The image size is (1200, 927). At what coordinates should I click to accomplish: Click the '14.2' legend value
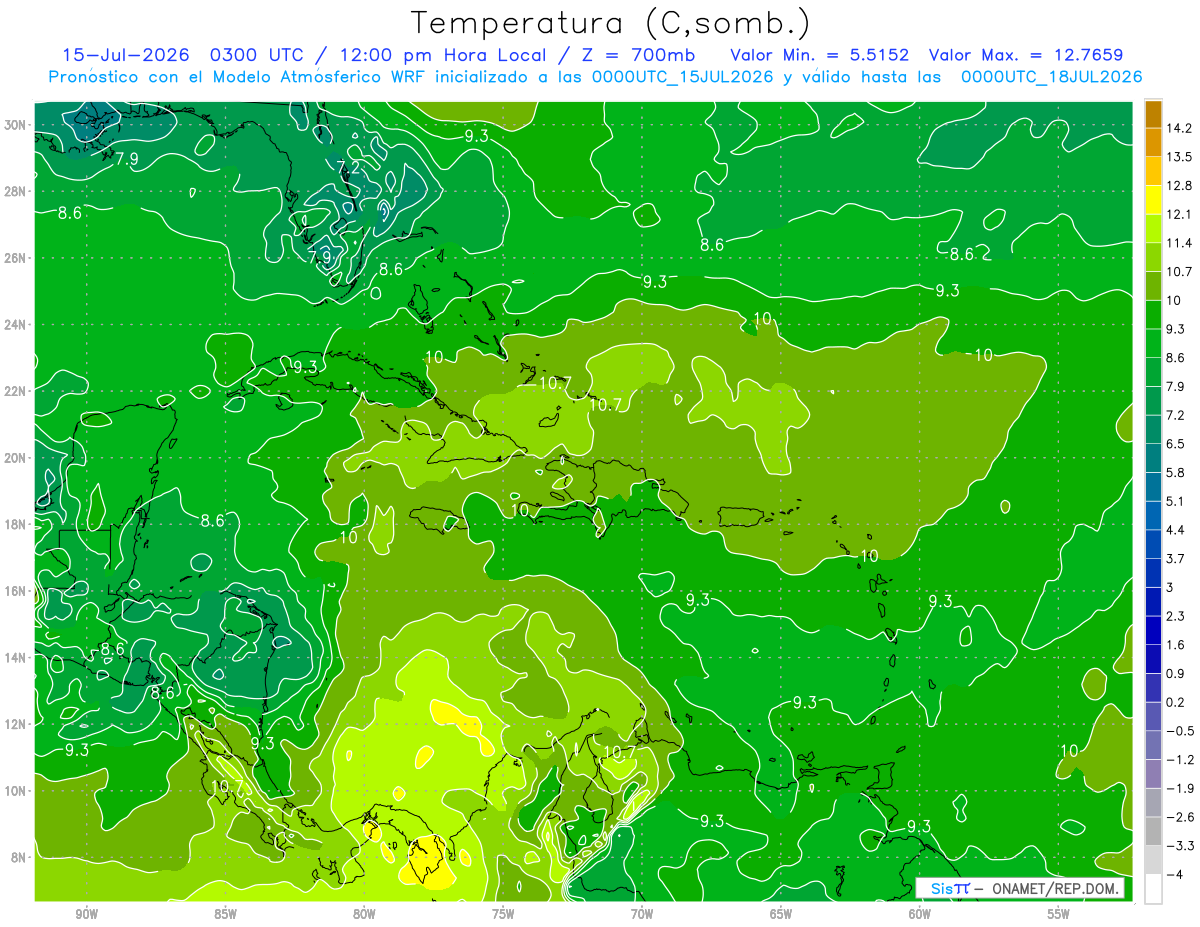click(x=1179, y=128)
